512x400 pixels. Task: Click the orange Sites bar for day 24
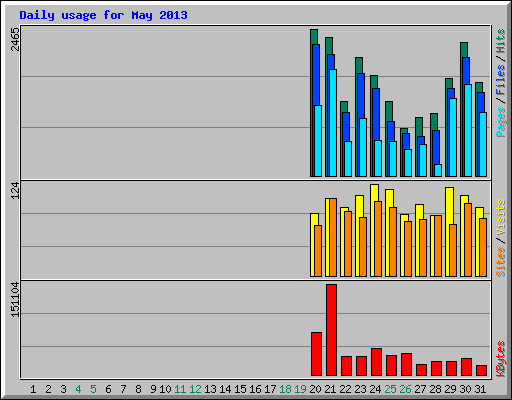click(x=378, y=239)
